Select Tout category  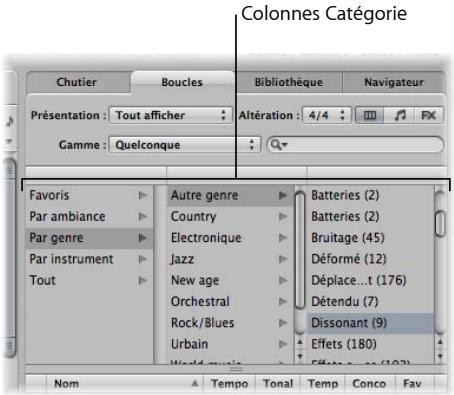tap(89, 280)
